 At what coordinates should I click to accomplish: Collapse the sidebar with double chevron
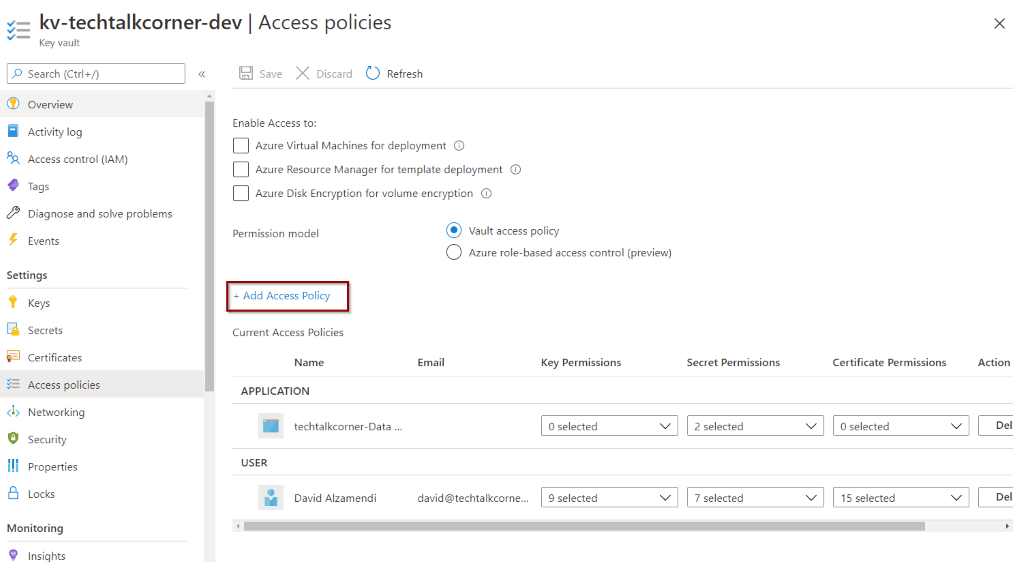click(202, 74)
